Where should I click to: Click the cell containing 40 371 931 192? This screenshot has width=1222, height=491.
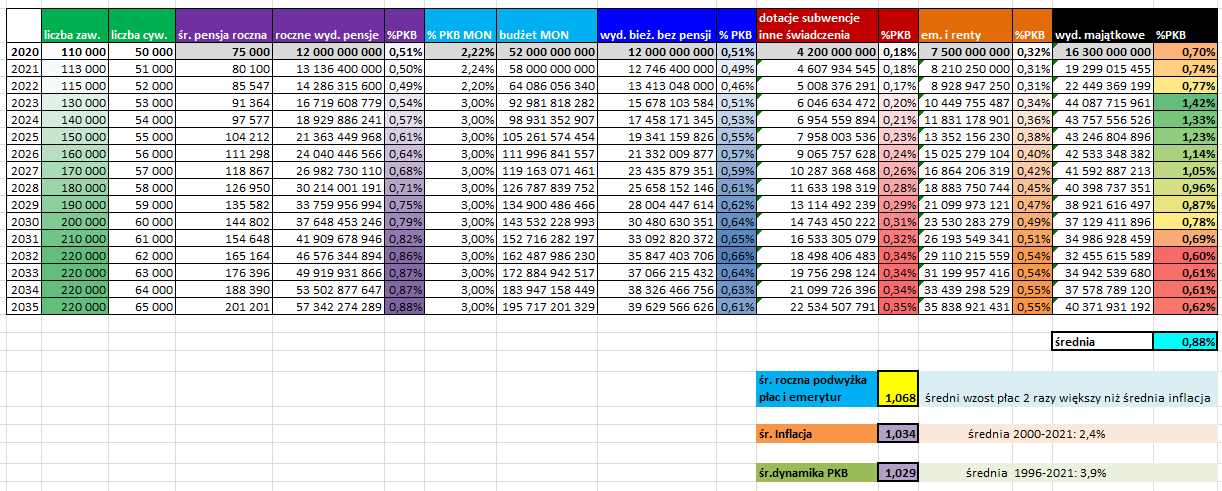[x=1102, y=306]
